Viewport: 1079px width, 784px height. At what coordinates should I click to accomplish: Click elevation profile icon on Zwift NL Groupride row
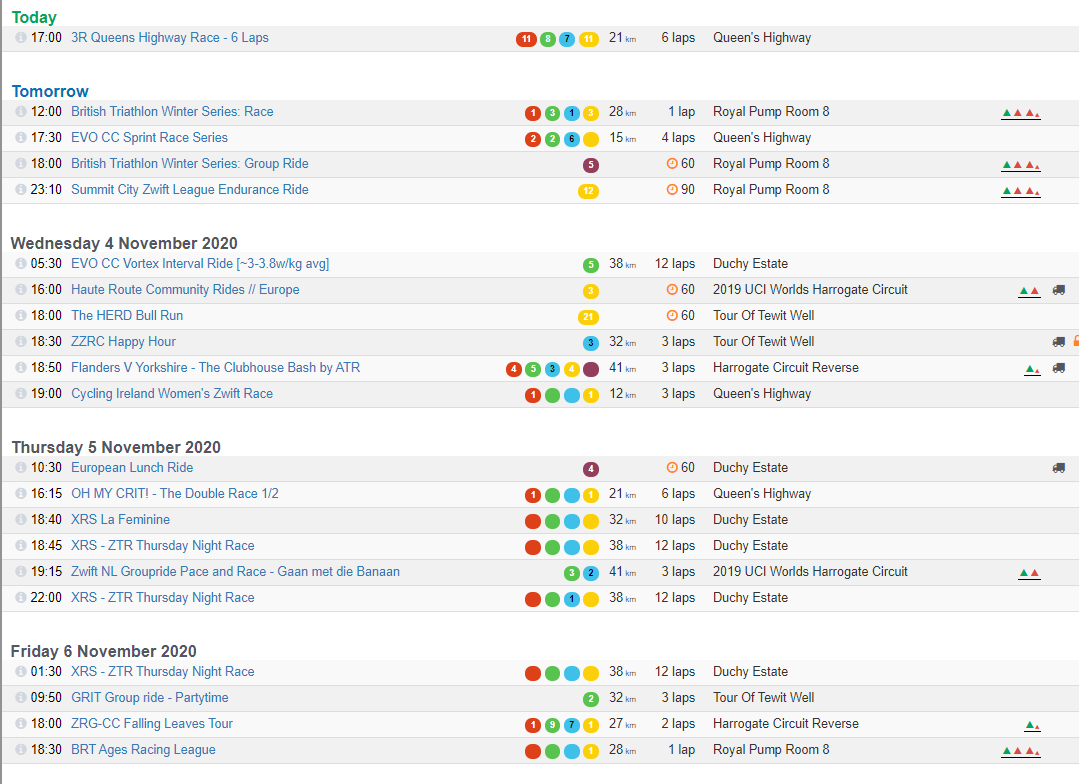pos(1029,573)
